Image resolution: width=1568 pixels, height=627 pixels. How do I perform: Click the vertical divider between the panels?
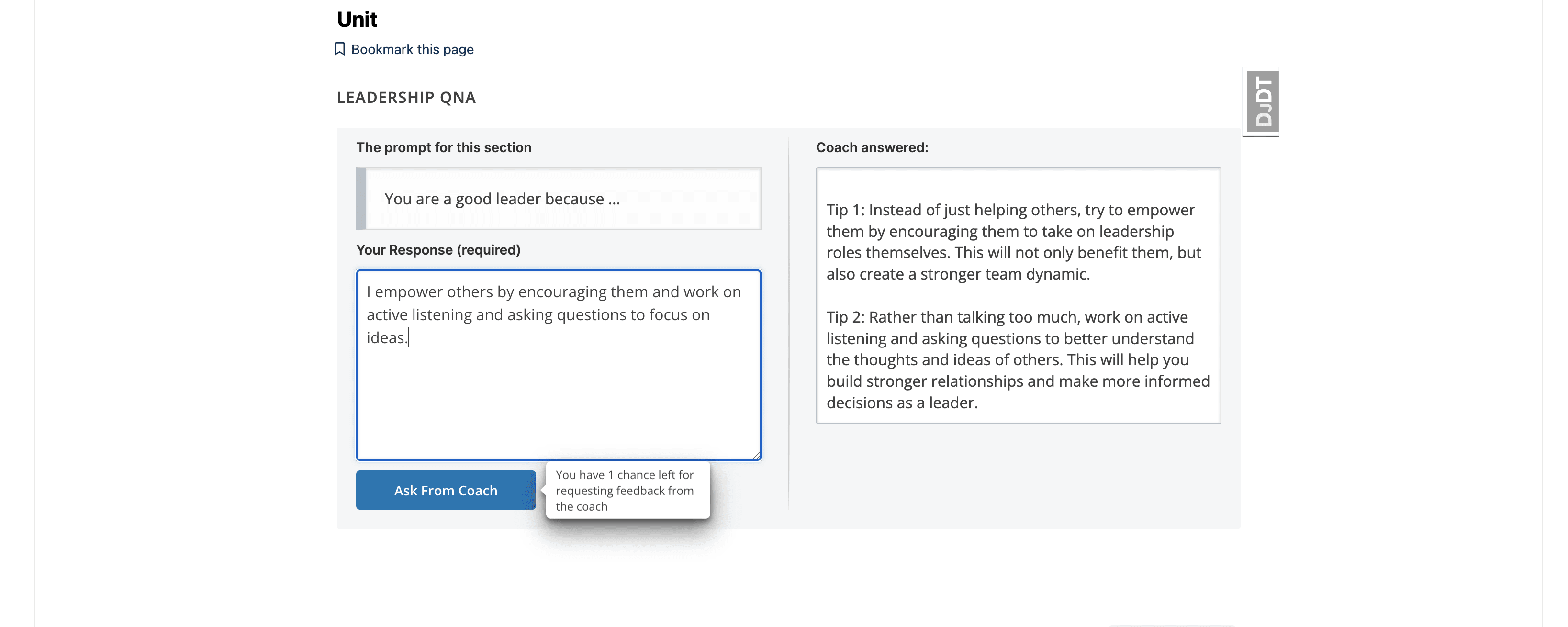[x=789, y=323]
